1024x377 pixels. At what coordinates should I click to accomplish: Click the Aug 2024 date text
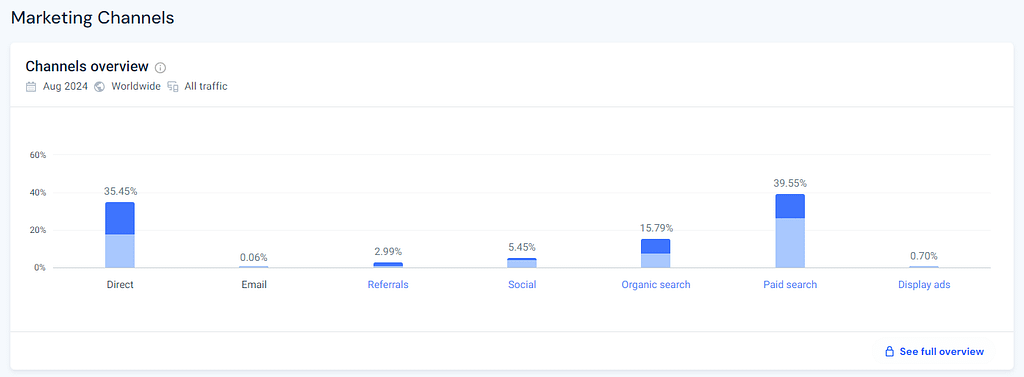pyautogui.click(x=65, y=86)
